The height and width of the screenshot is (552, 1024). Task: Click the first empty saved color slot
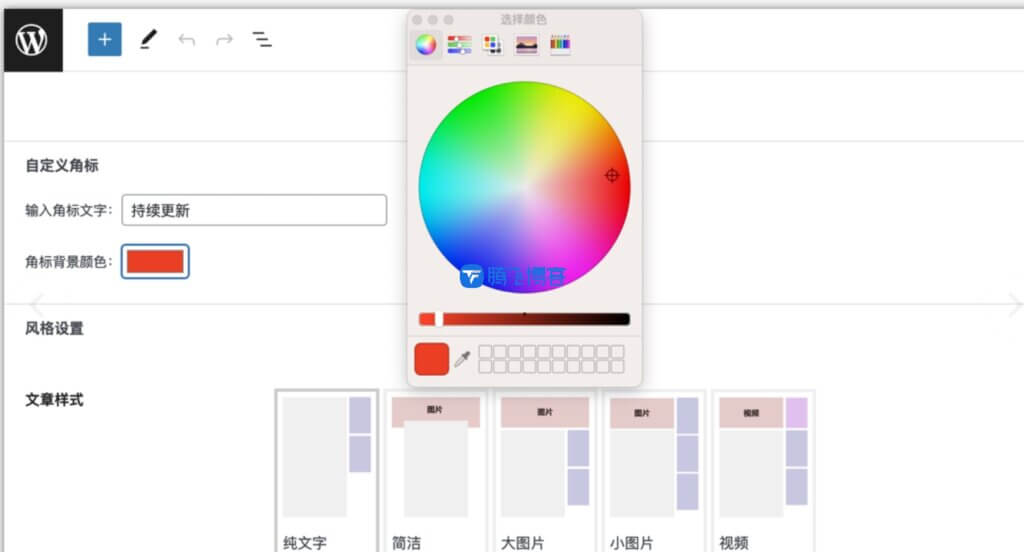485,352
